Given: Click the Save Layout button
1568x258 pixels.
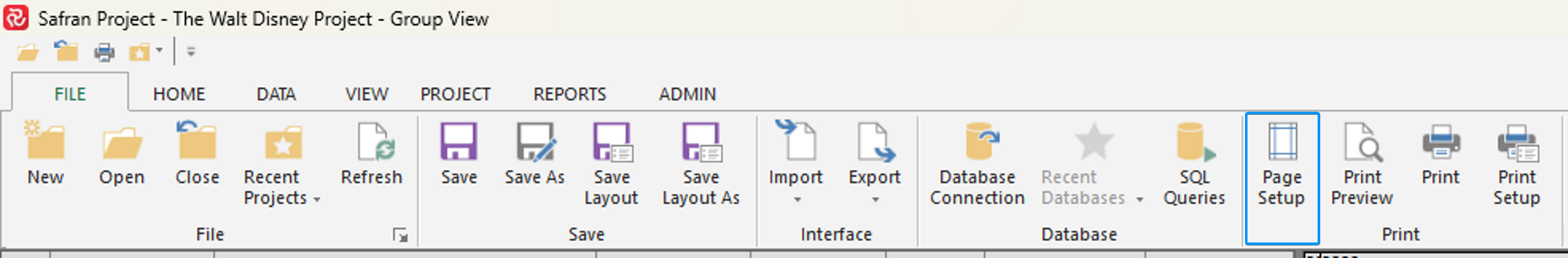Looking at the screenshot, I should pyautogui.click(x=612, y=163).
